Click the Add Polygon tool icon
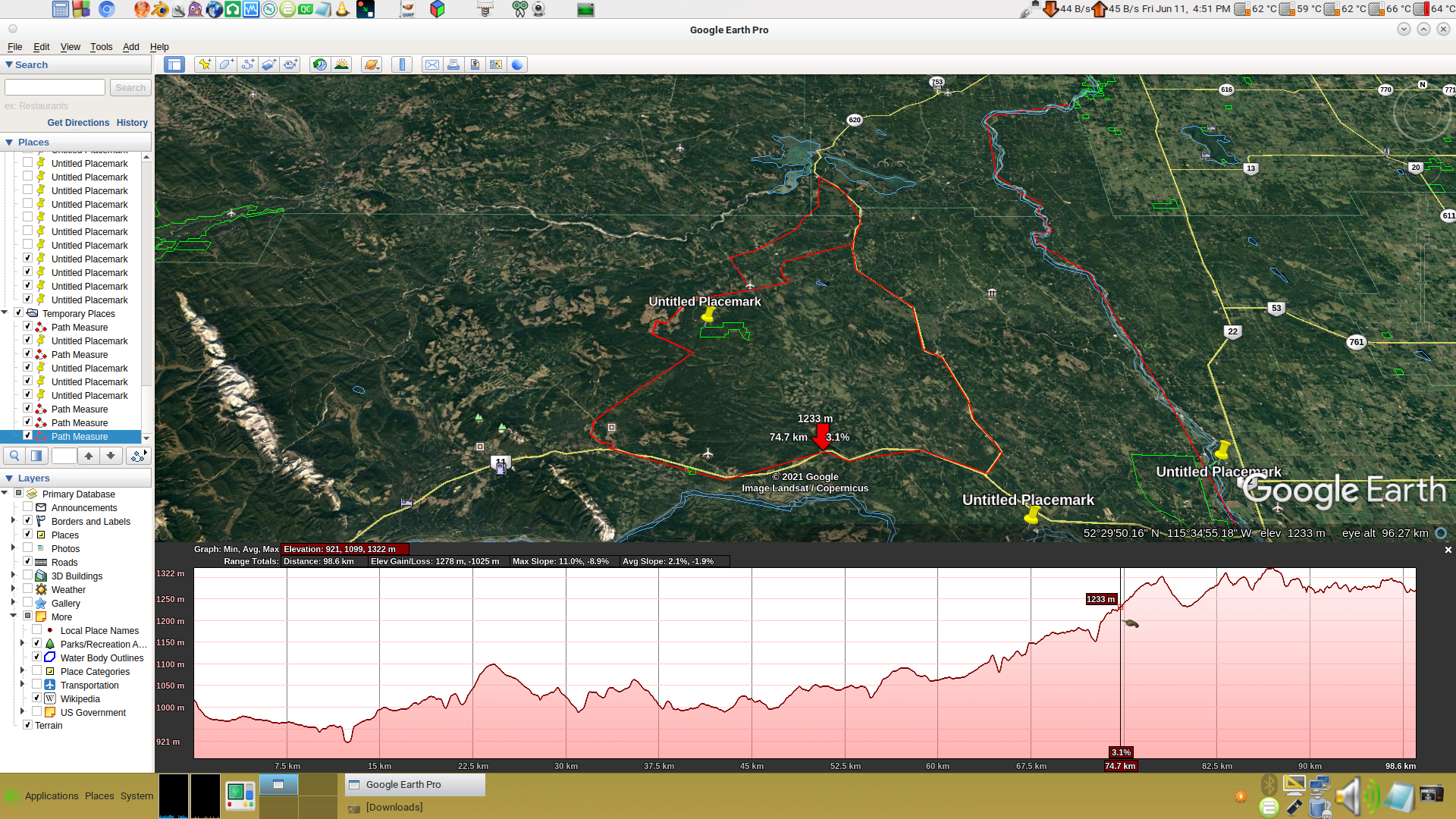Image resolution: width=1456 pixels, height=819 pixels. (226, 64)
